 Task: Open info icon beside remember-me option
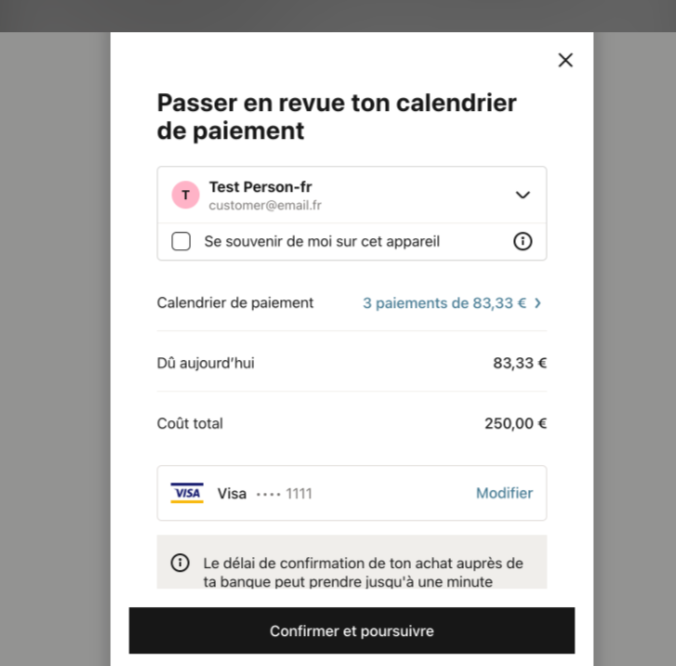[523, 241]
